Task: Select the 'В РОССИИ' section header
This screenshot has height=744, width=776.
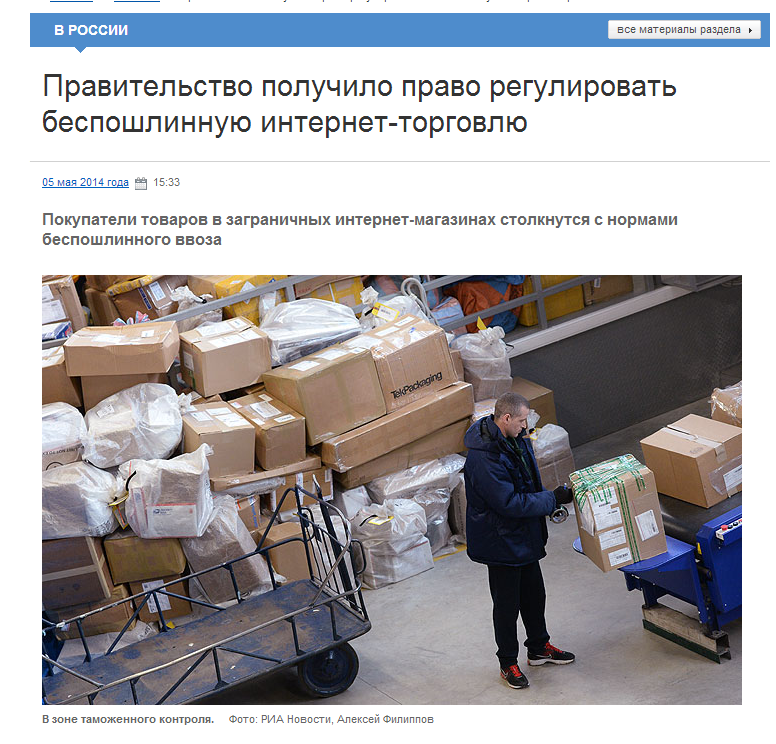Action: tap(91, 30)
